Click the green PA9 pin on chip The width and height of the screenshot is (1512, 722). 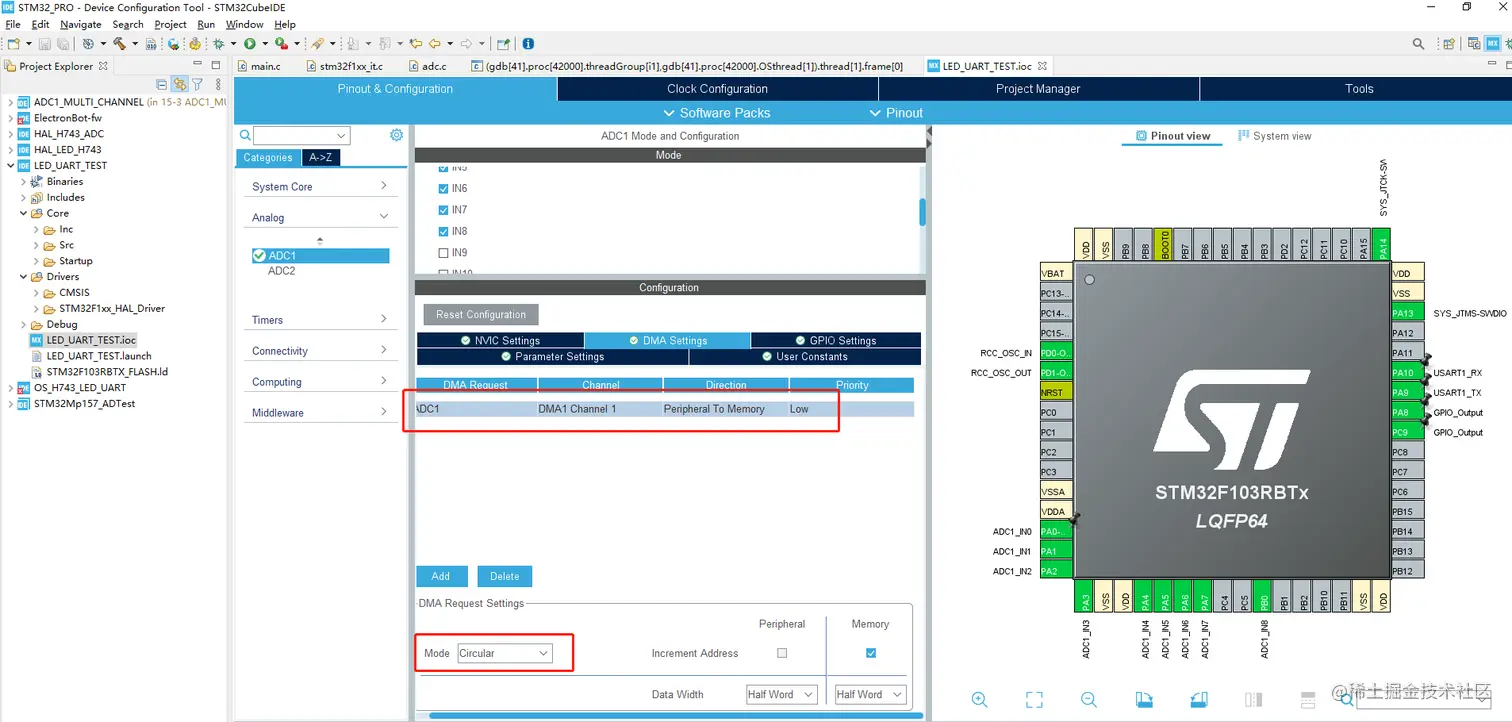(1407, 392)
